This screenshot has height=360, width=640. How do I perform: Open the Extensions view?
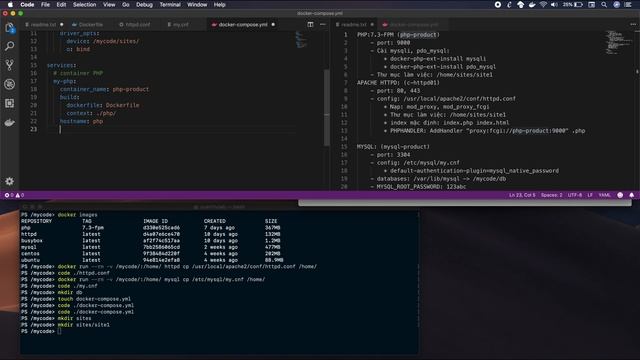[x=9, y=103]
